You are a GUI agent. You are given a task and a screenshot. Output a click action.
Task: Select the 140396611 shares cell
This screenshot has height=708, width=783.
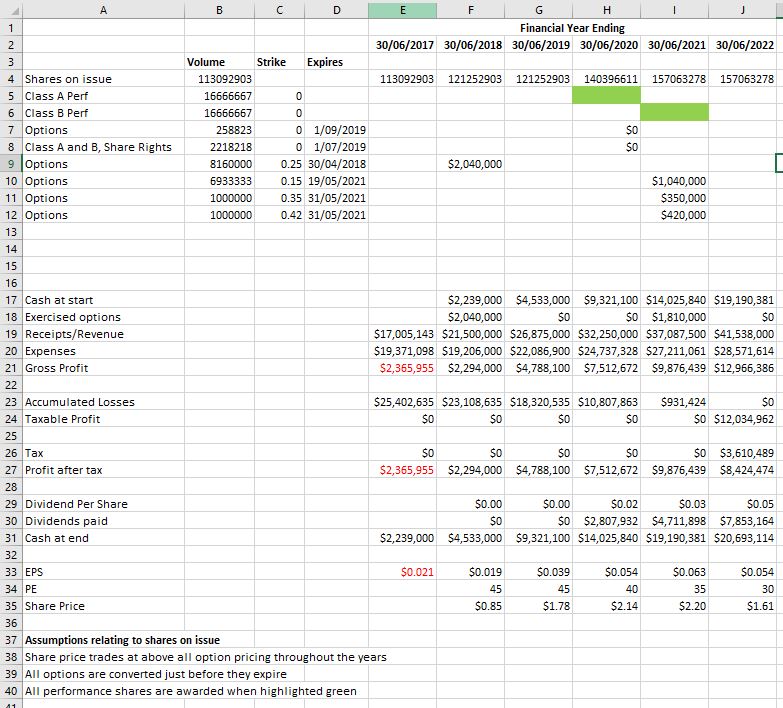[606, 79]
